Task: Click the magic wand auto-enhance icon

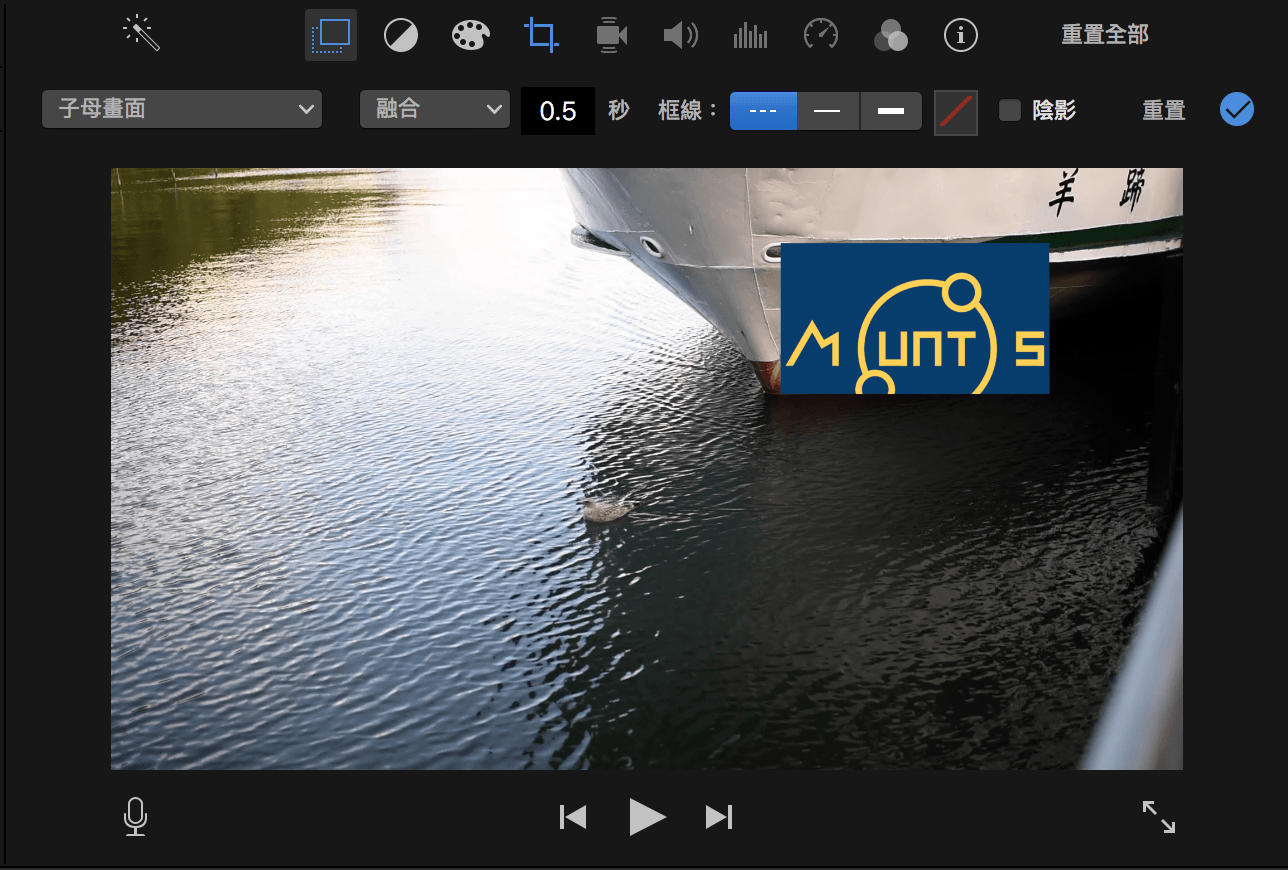Action: click(141, 34)
